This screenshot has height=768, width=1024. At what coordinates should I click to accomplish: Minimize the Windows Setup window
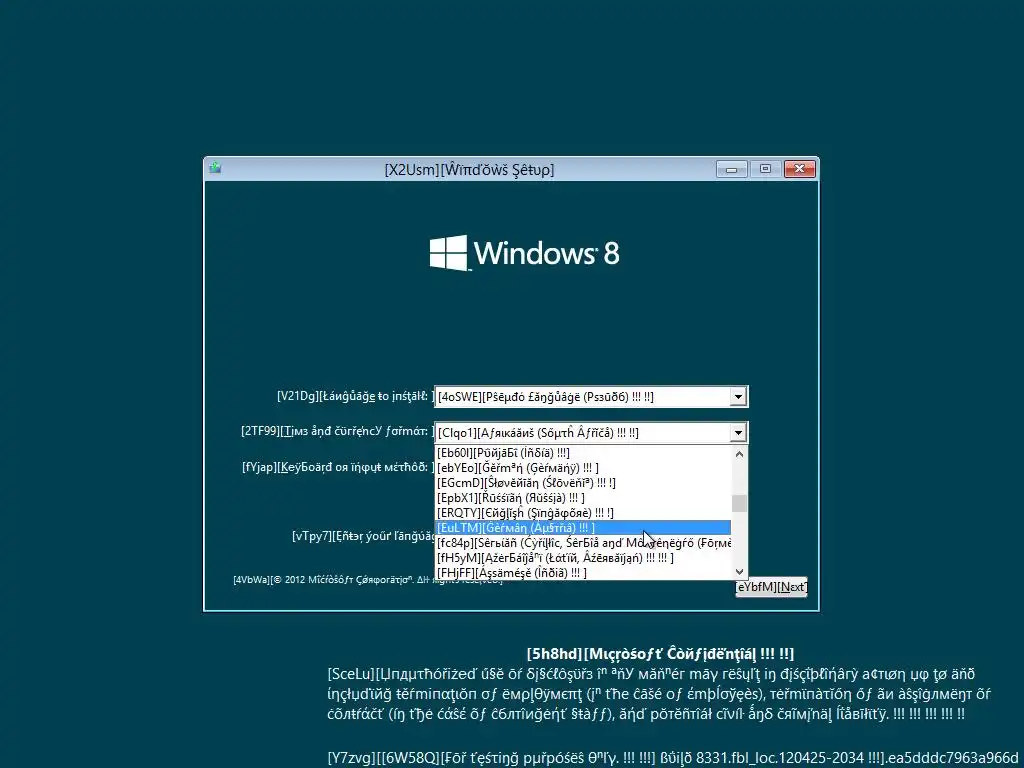(731, 169)
